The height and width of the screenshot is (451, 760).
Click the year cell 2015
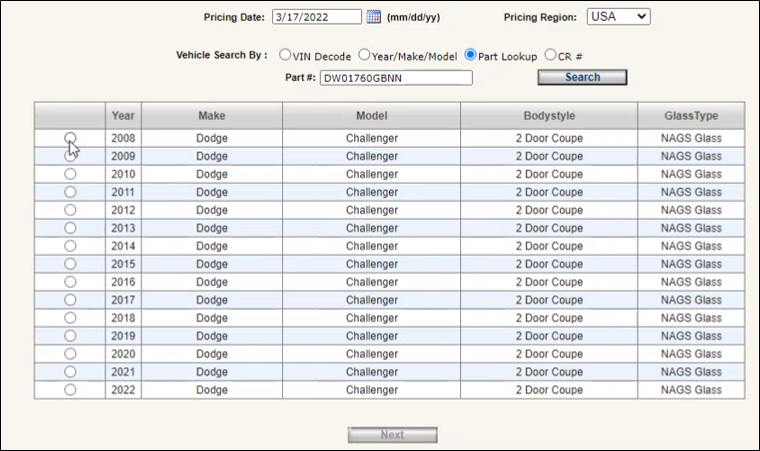(x=123, y=264)
